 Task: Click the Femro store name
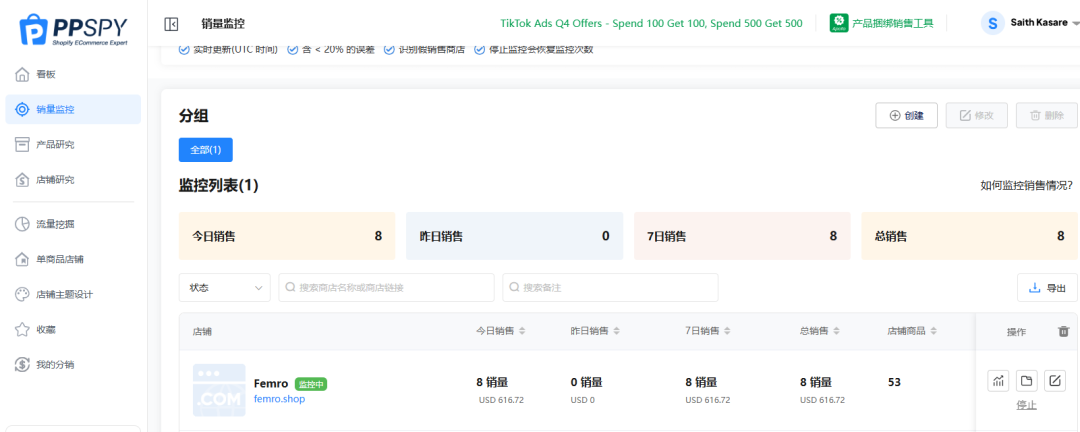271,384
